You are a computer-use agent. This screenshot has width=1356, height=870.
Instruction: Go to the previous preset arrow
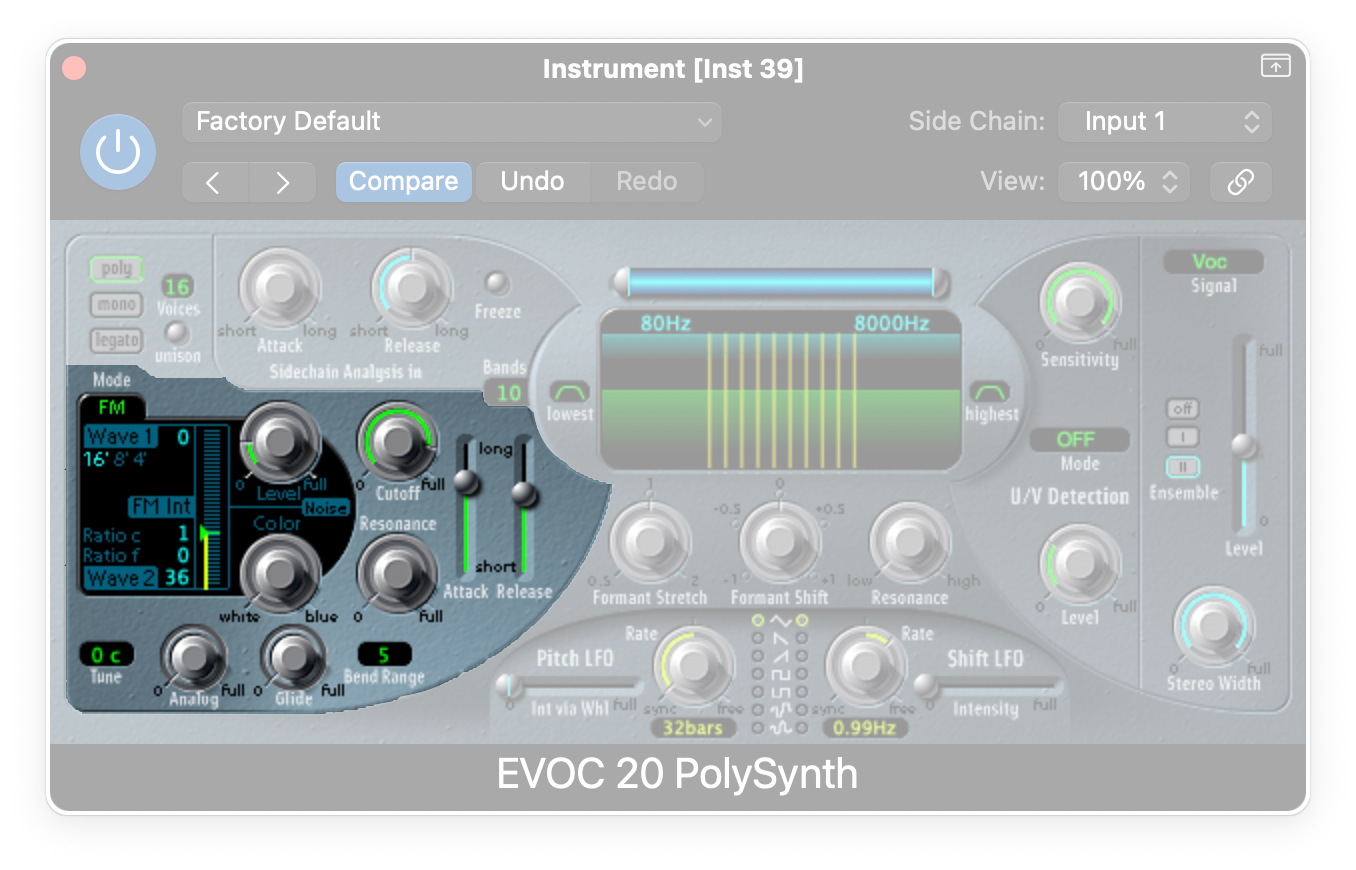tap(215, 182)
